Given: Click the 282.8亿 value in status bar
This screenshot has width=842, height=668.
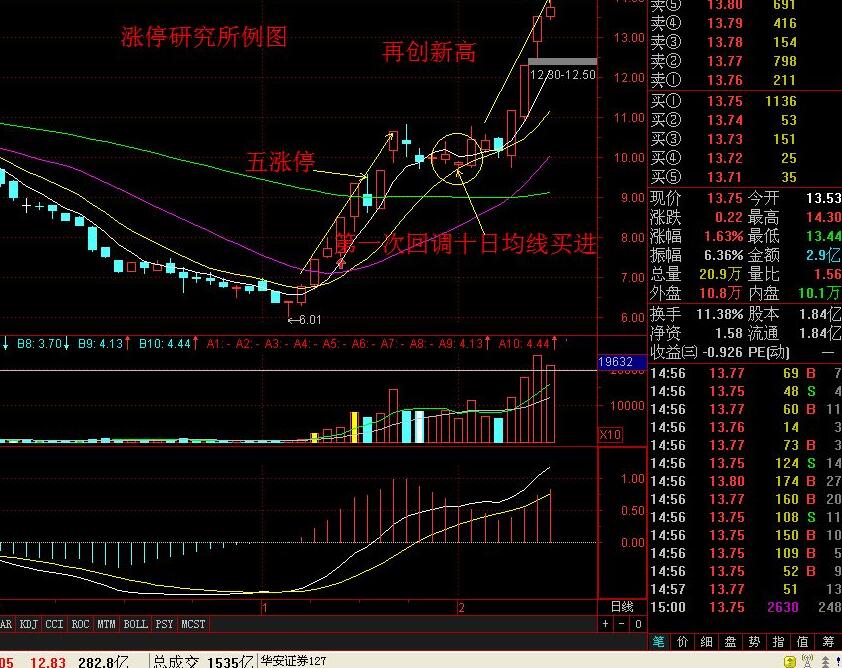Looking at the screenshot, I should [103, 662].
